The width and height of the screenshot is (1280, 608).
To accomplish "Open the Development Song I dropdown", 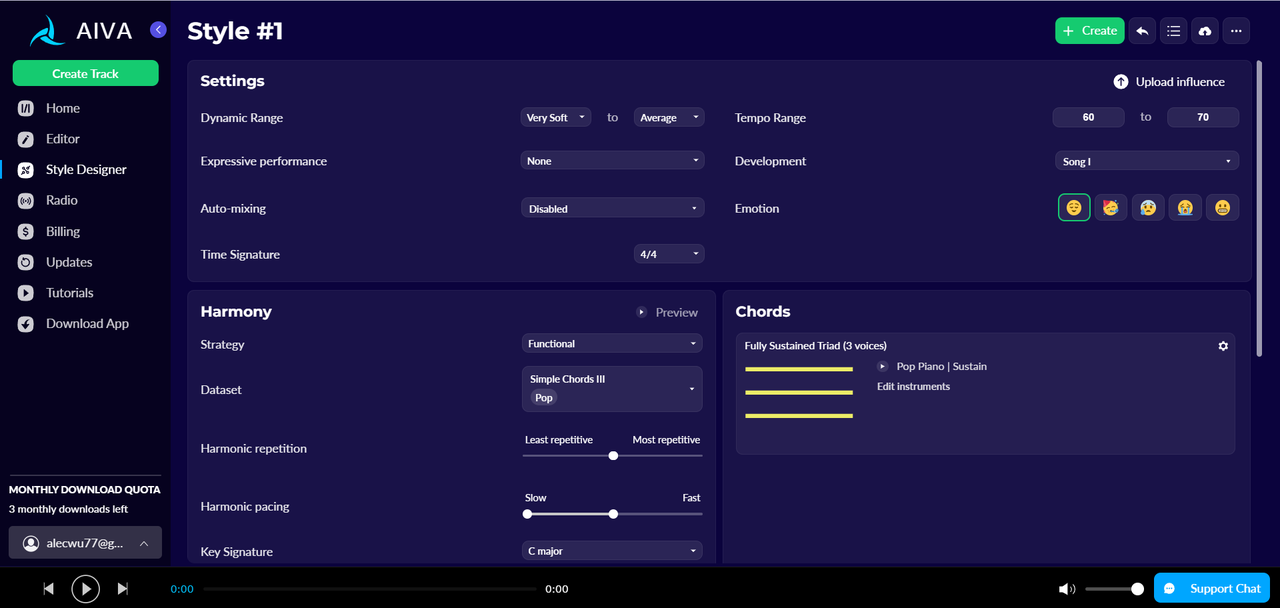I will pyautogui.click(x=1147, y=161).
